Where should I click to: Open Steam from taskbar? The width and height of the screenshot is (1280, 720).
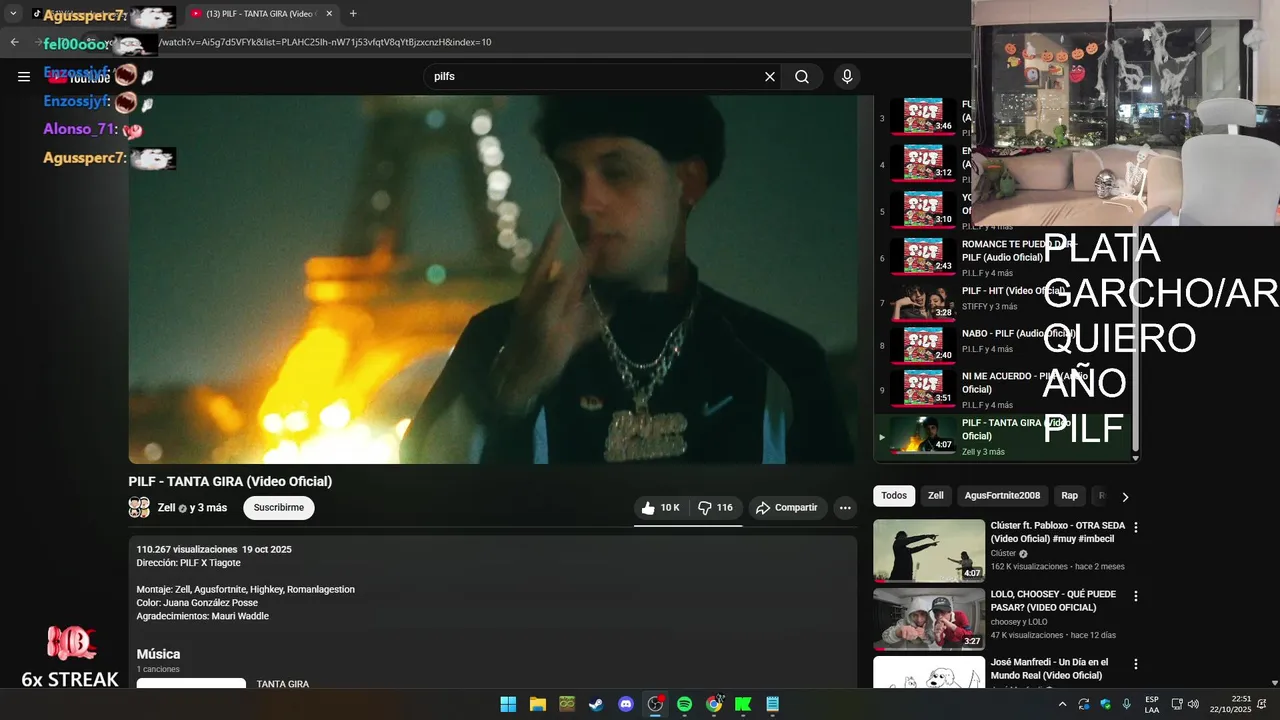point(596,704)
